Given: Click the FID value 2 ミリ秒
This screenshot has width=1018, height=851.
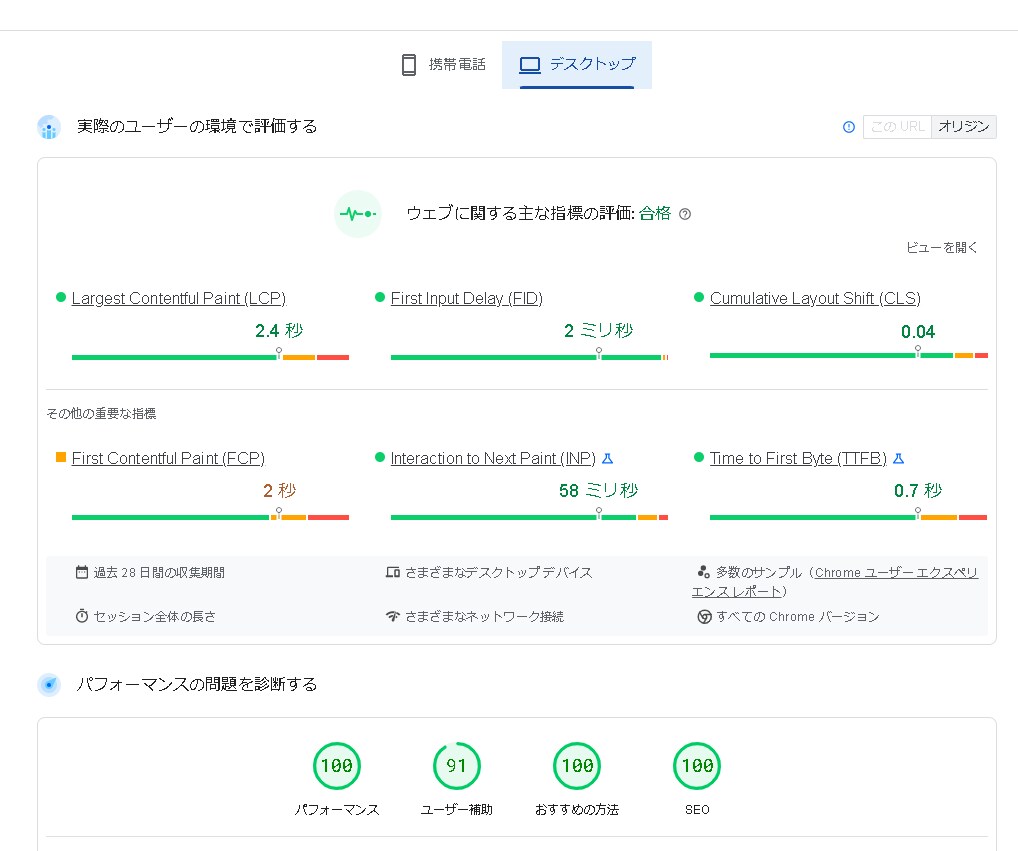Looking at the screenshot, I should click(x=599, y=331).
